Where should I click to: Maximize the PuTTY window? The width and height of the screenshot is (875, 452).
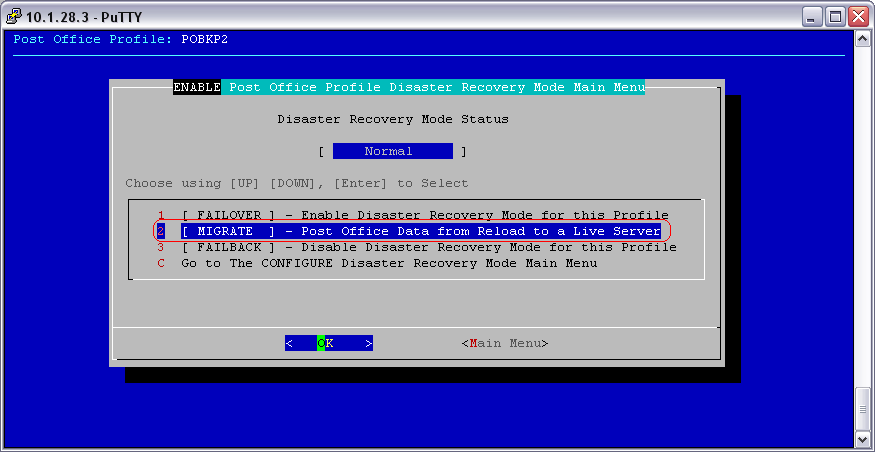[x=835, y=18]
